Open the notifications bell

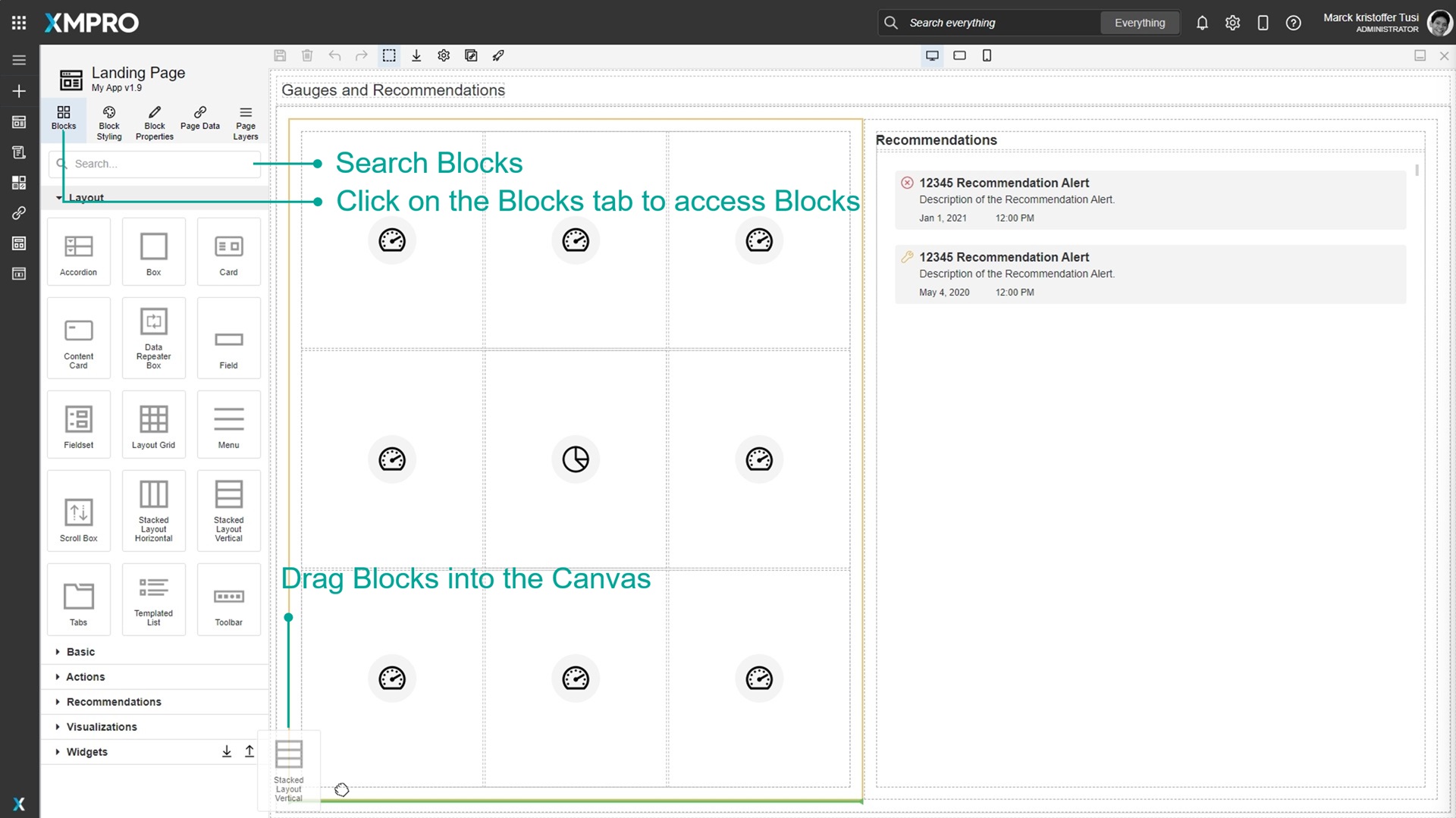click(1202, 23)
